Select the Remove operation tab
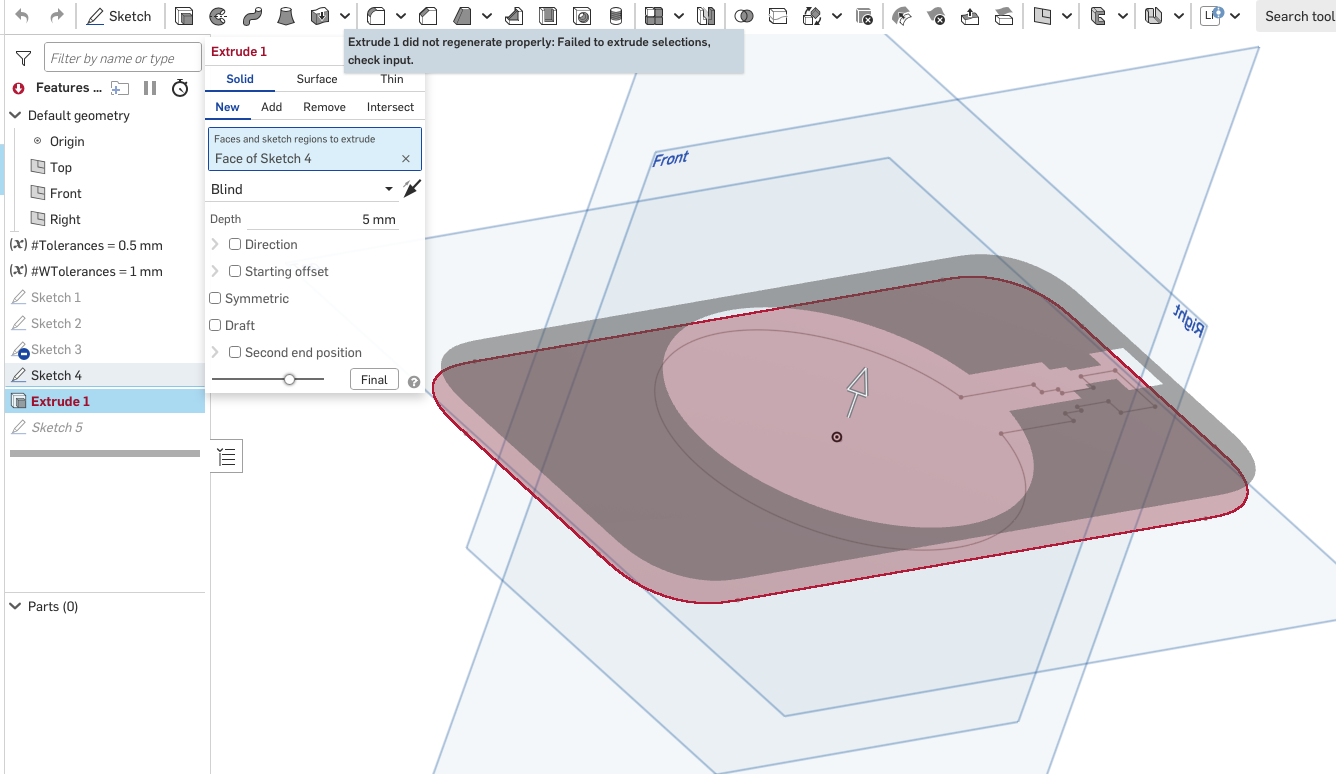The height and width of the screenshot is (774, 1336). pyautogui.click(x=324, y=107)
